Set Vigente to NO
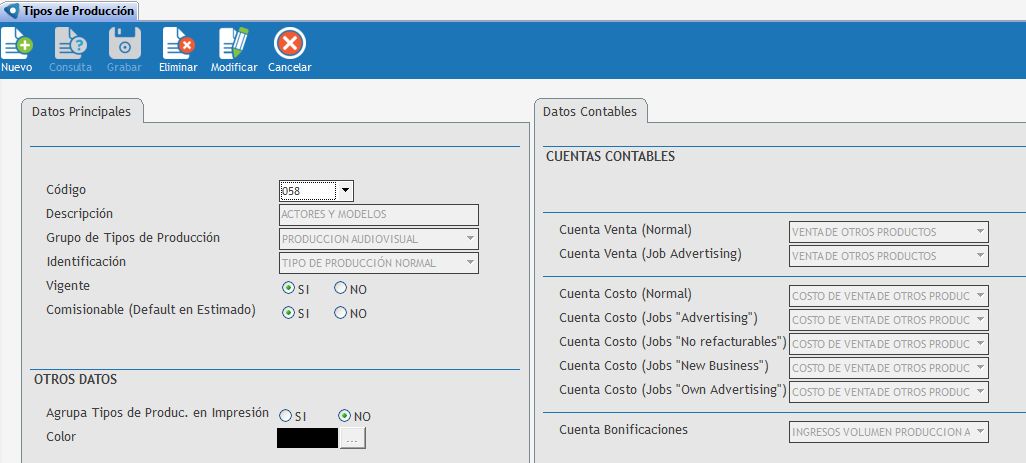Screen dimensions: 1026x463 [341, 288]
